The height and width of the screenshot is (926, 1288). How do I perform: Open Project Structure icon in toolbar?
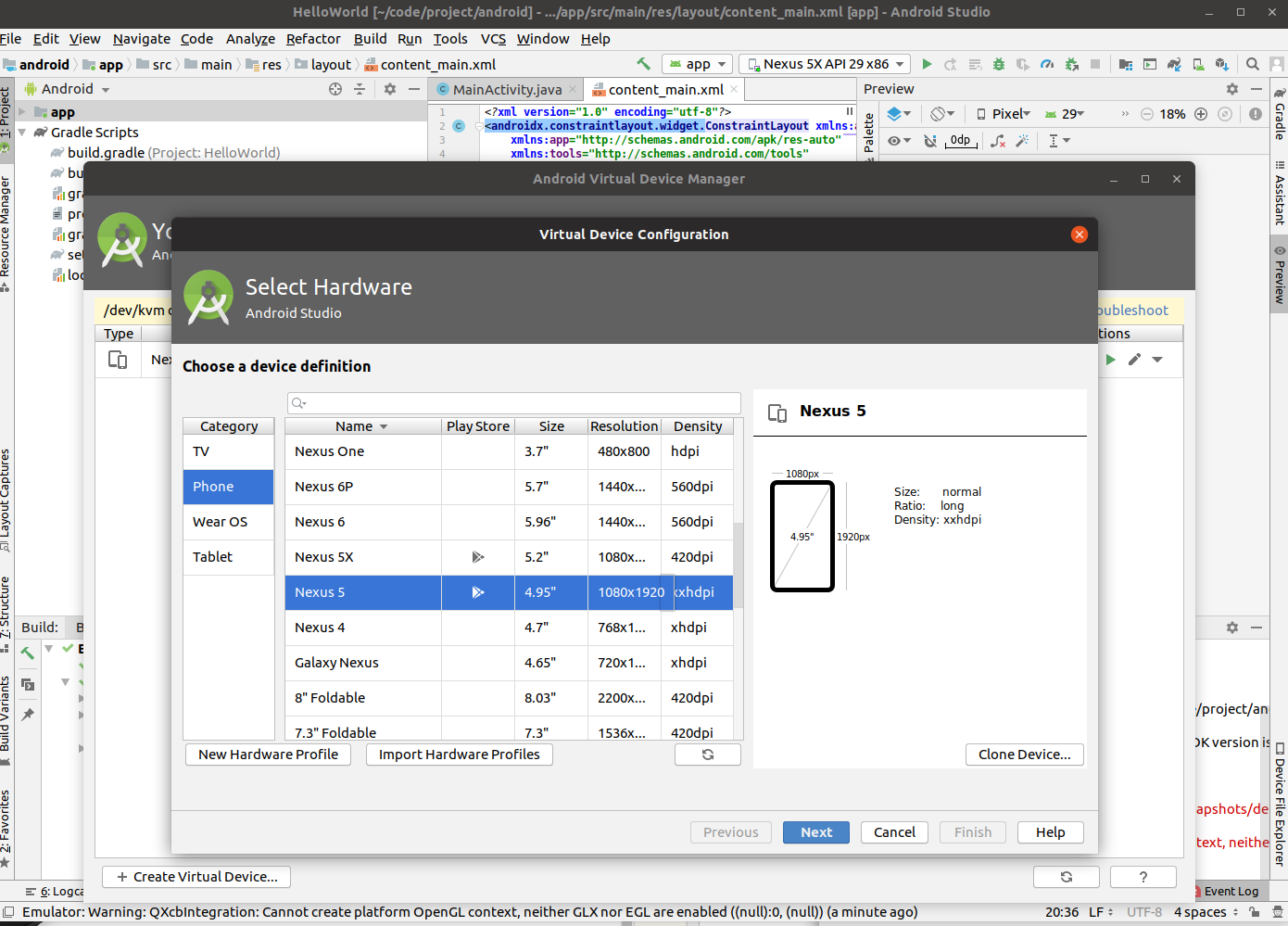tap(1126, 64)
